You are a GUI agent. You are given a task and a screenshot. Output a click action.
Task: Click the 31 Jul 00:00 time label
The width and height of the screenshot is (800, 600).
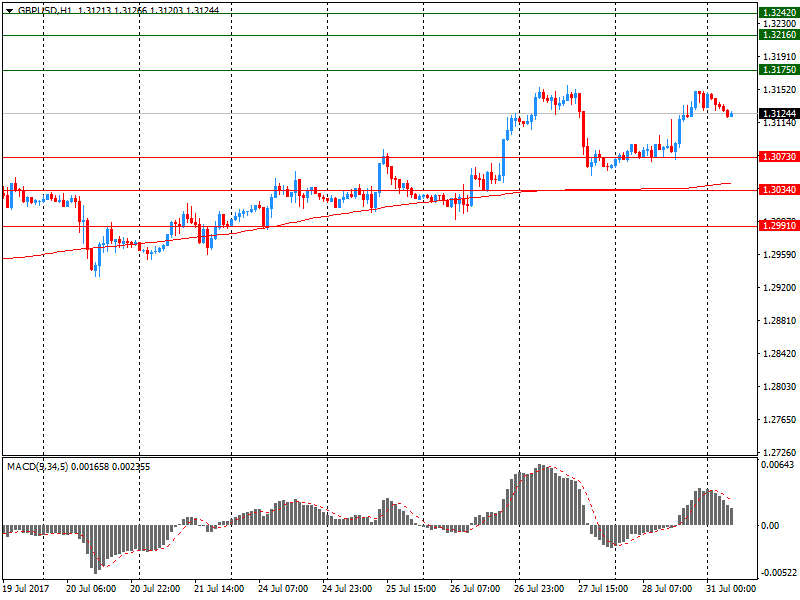(731, 588)
